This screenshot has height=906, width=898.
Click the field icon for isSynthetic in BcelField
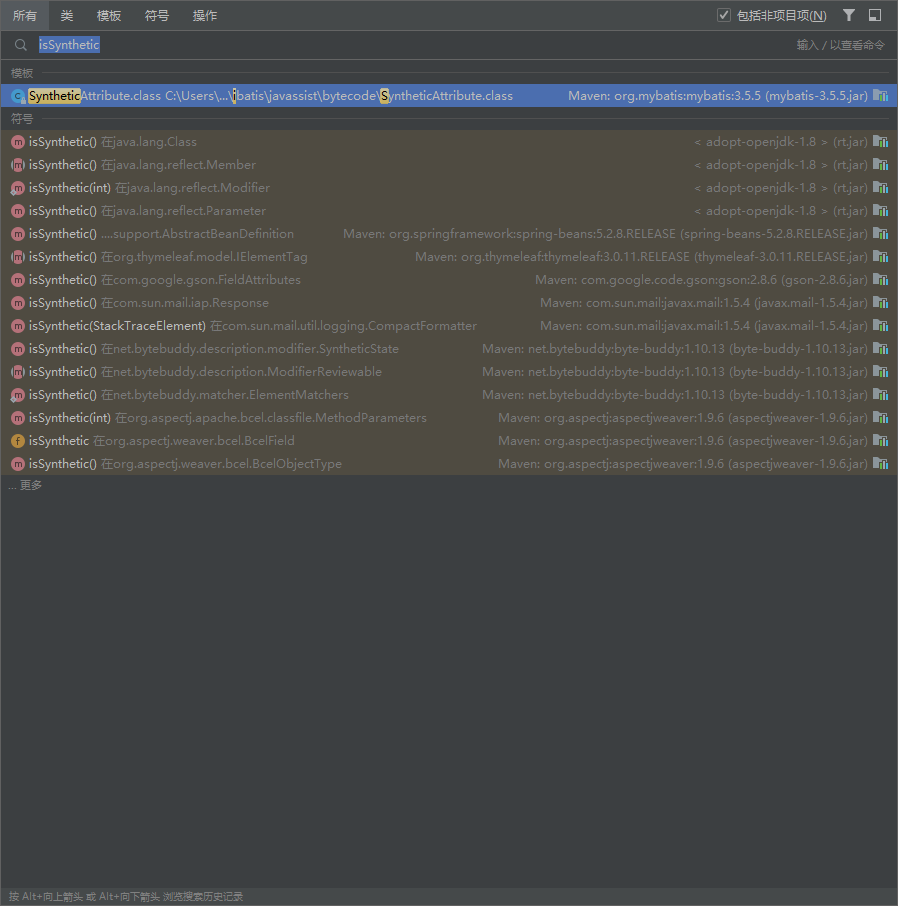click(x=17, y=441)
